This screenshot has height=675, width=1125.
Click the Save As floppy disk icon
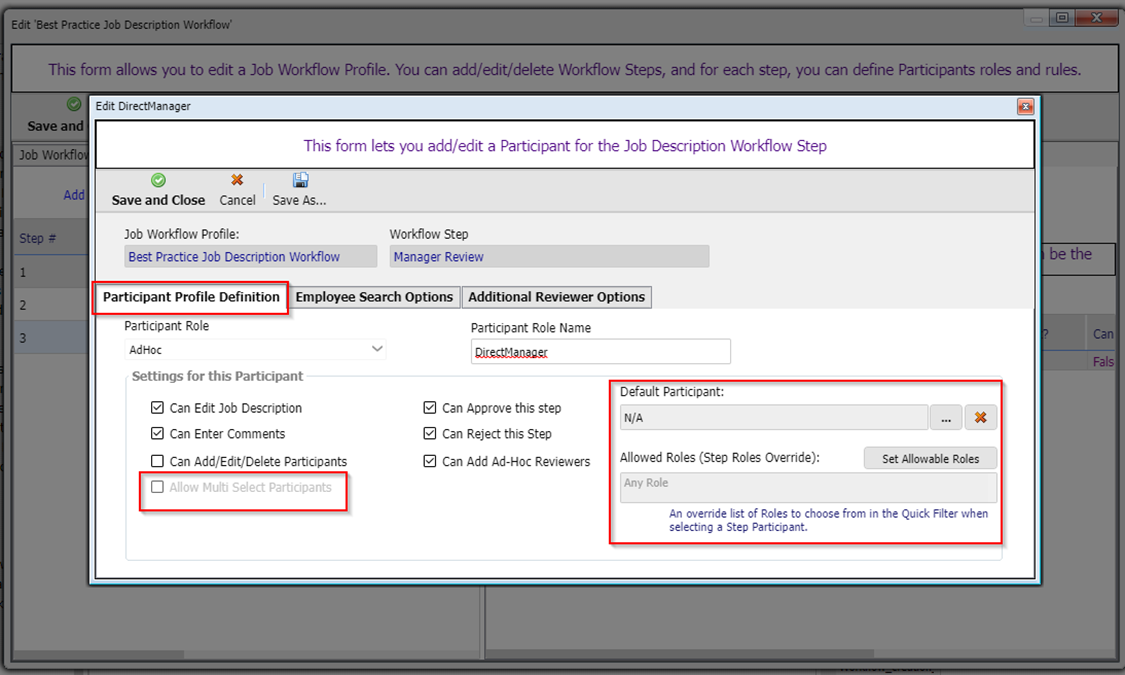300,181
